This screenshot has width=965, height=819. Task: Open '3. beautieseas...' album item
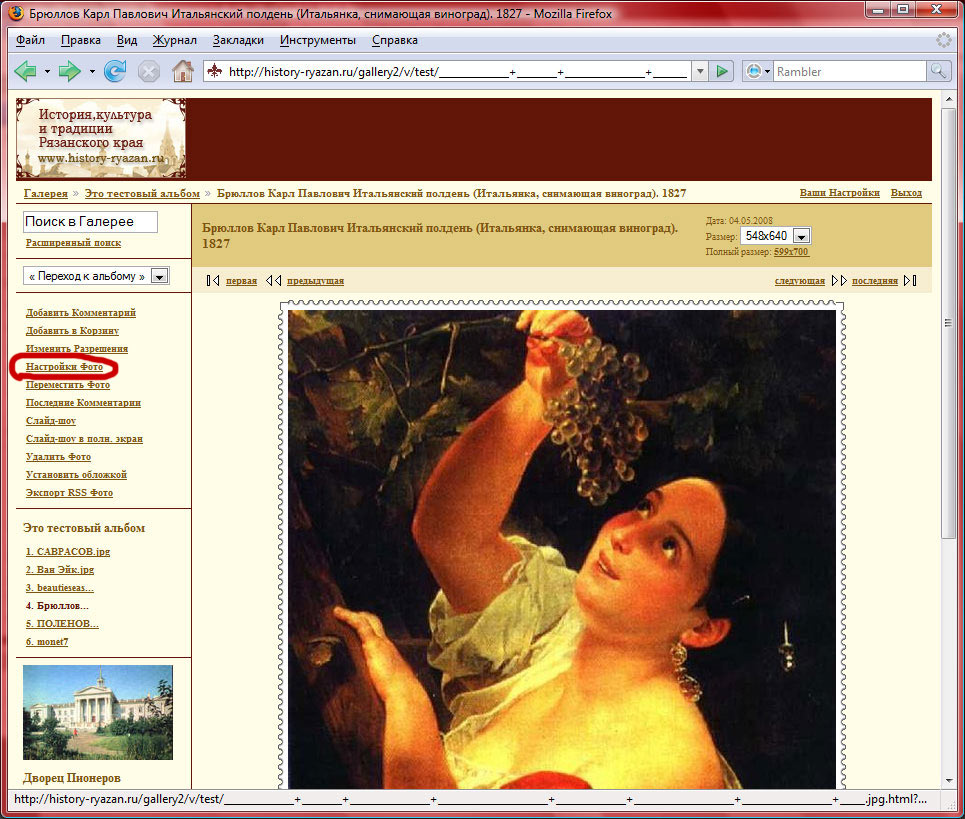[x=60, y=588]
